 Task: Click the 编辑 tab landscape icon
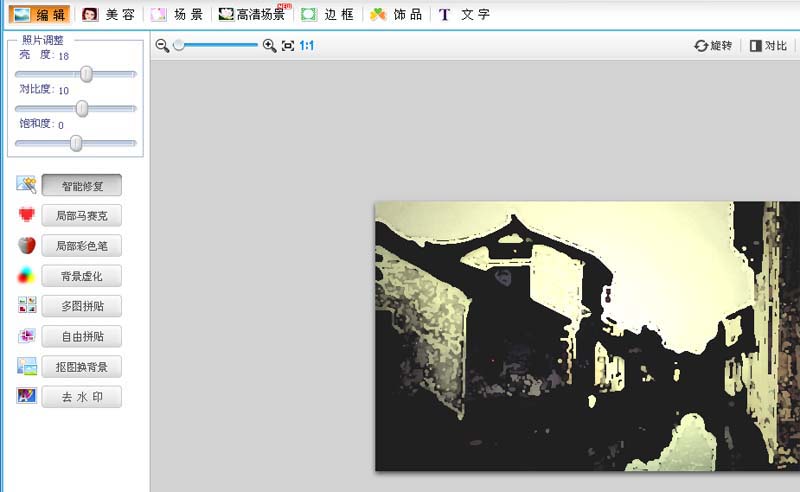coord(21,14)
